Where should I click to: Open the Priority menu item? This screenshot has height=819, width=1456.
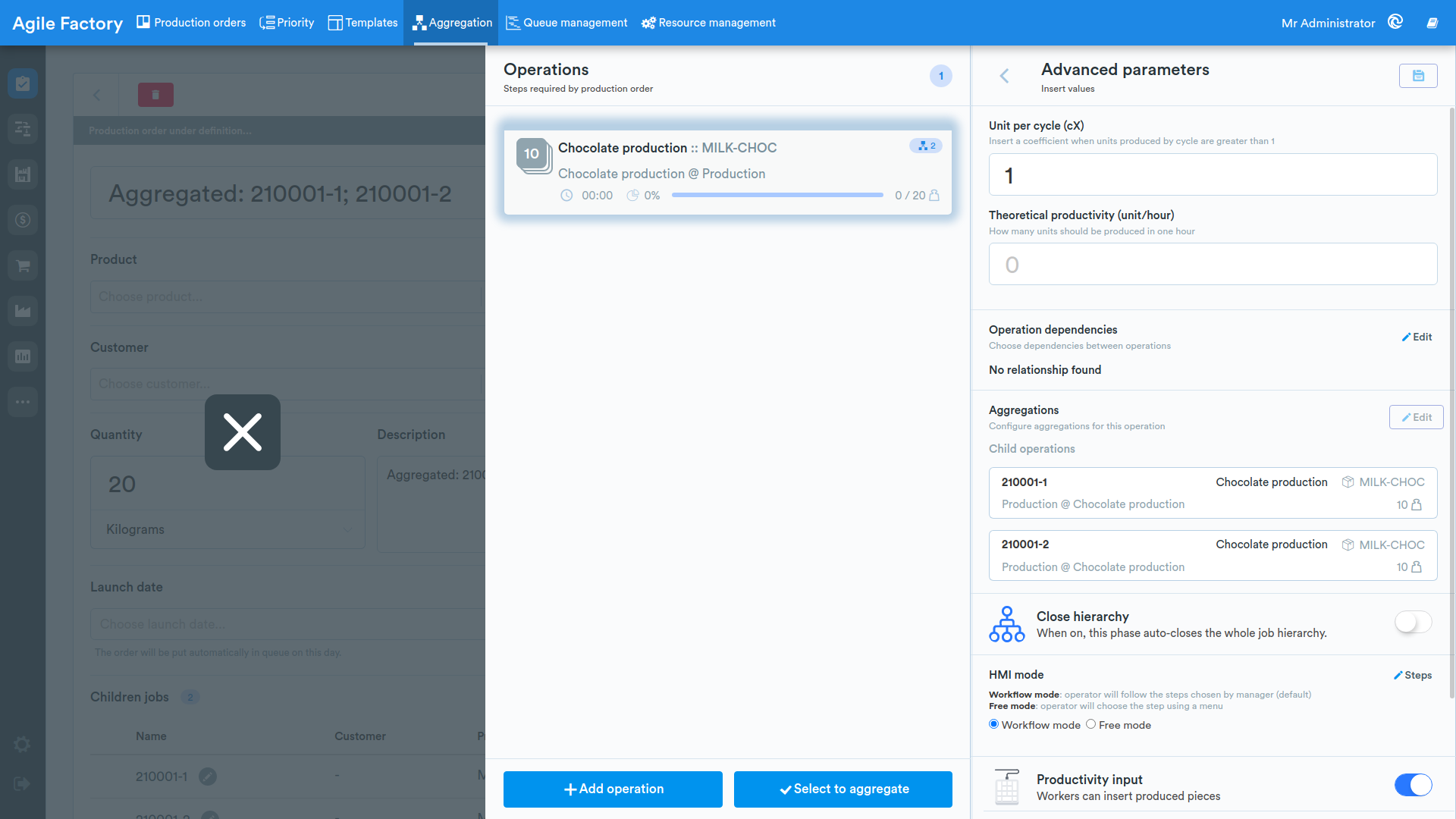(x=287, y=23)
